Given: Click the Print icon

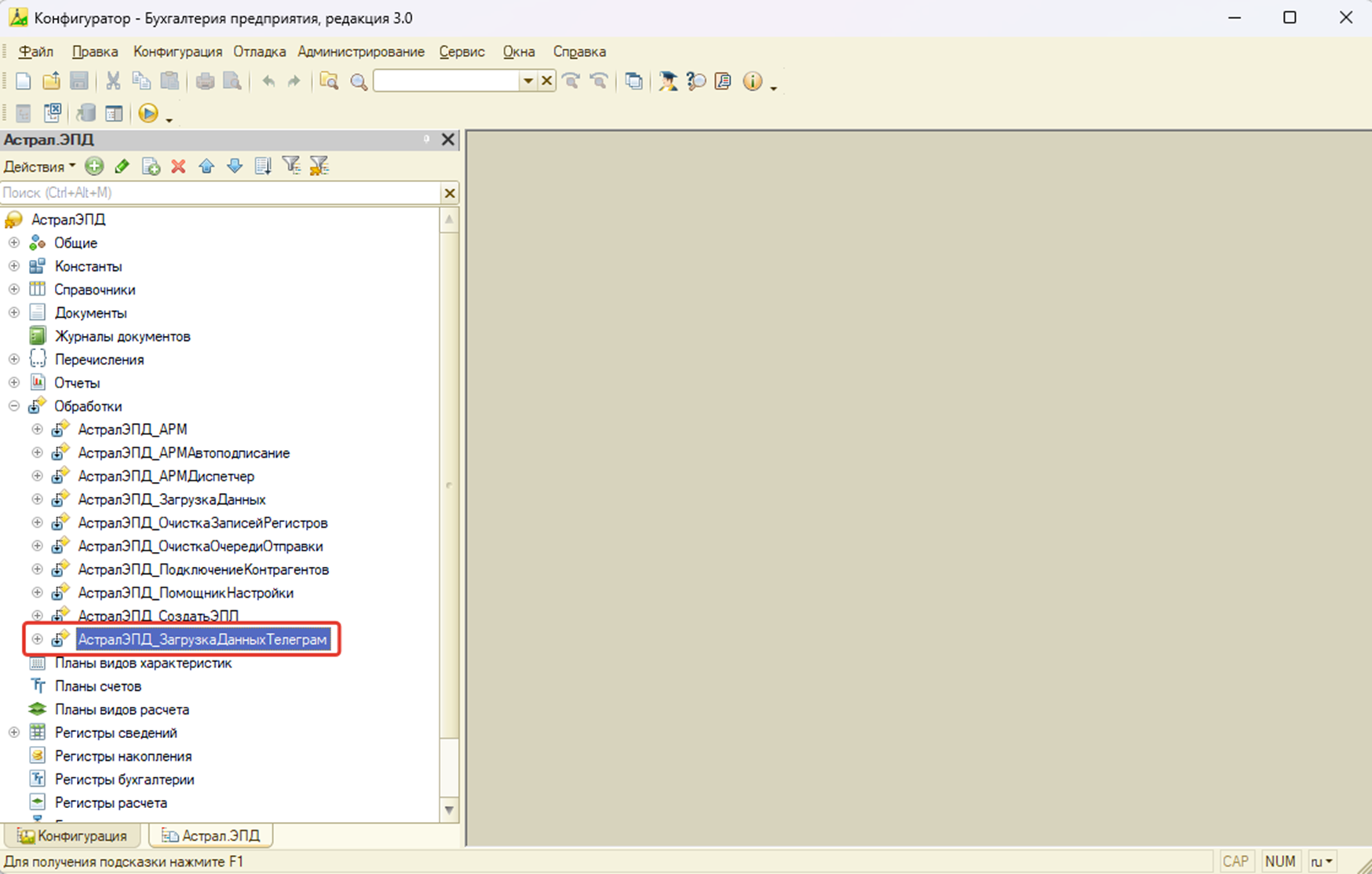Looking at the screenshot, I should [x=205, y=81].
